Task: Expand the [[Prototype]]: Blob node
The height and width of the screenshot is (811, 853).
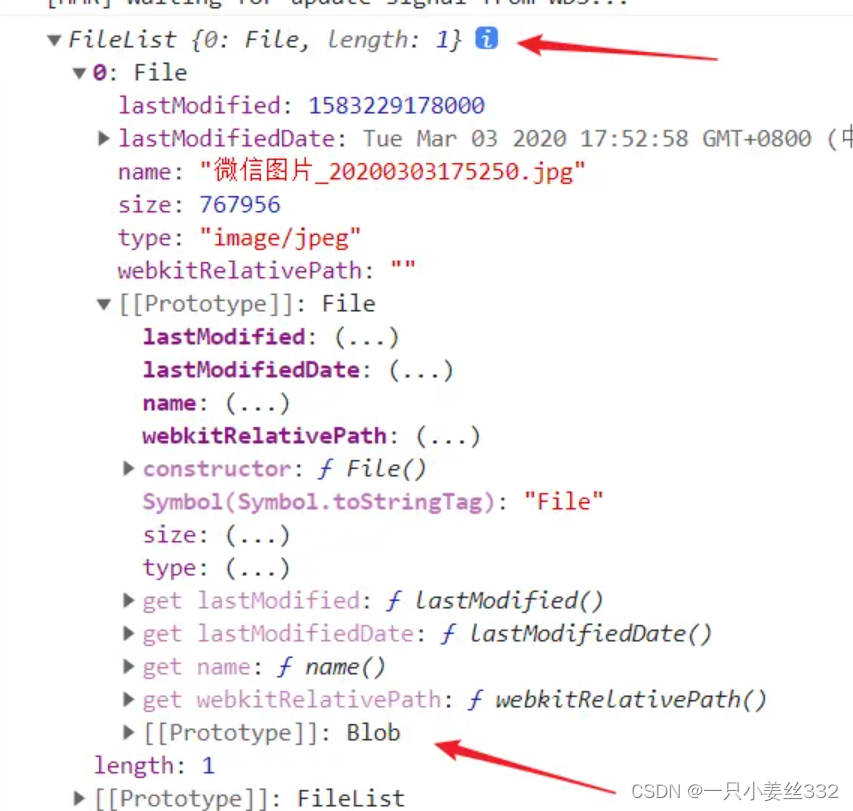Action: 128,732
